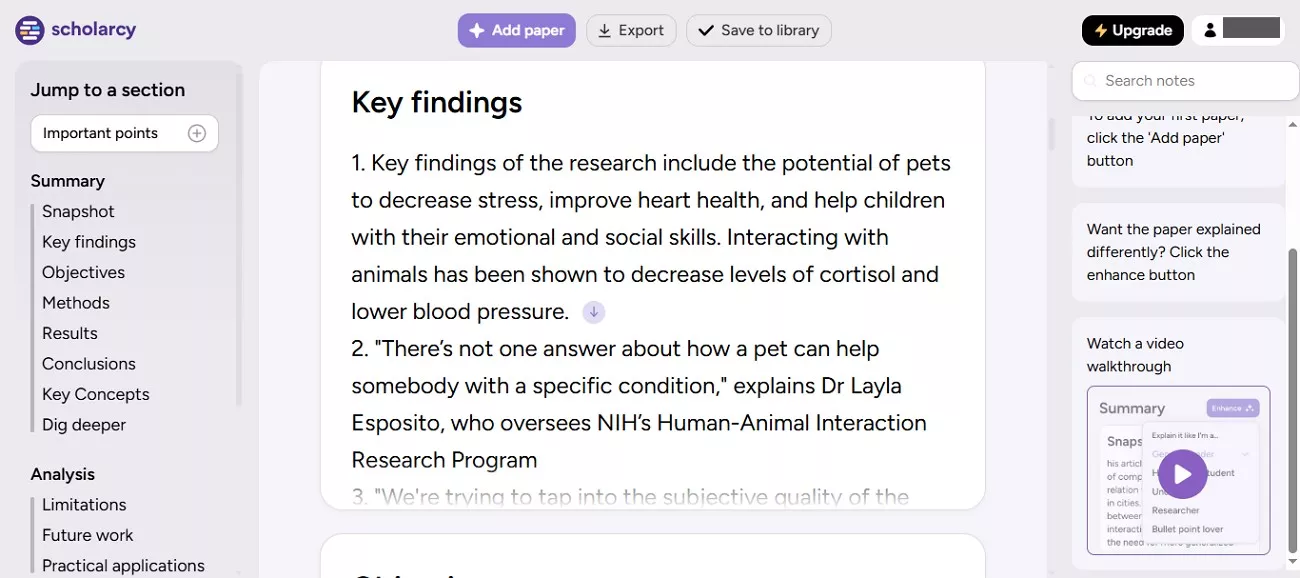Click the plus icon beside Important points
This screenshot has height=578, width=1300.
[x=197, y=133]
